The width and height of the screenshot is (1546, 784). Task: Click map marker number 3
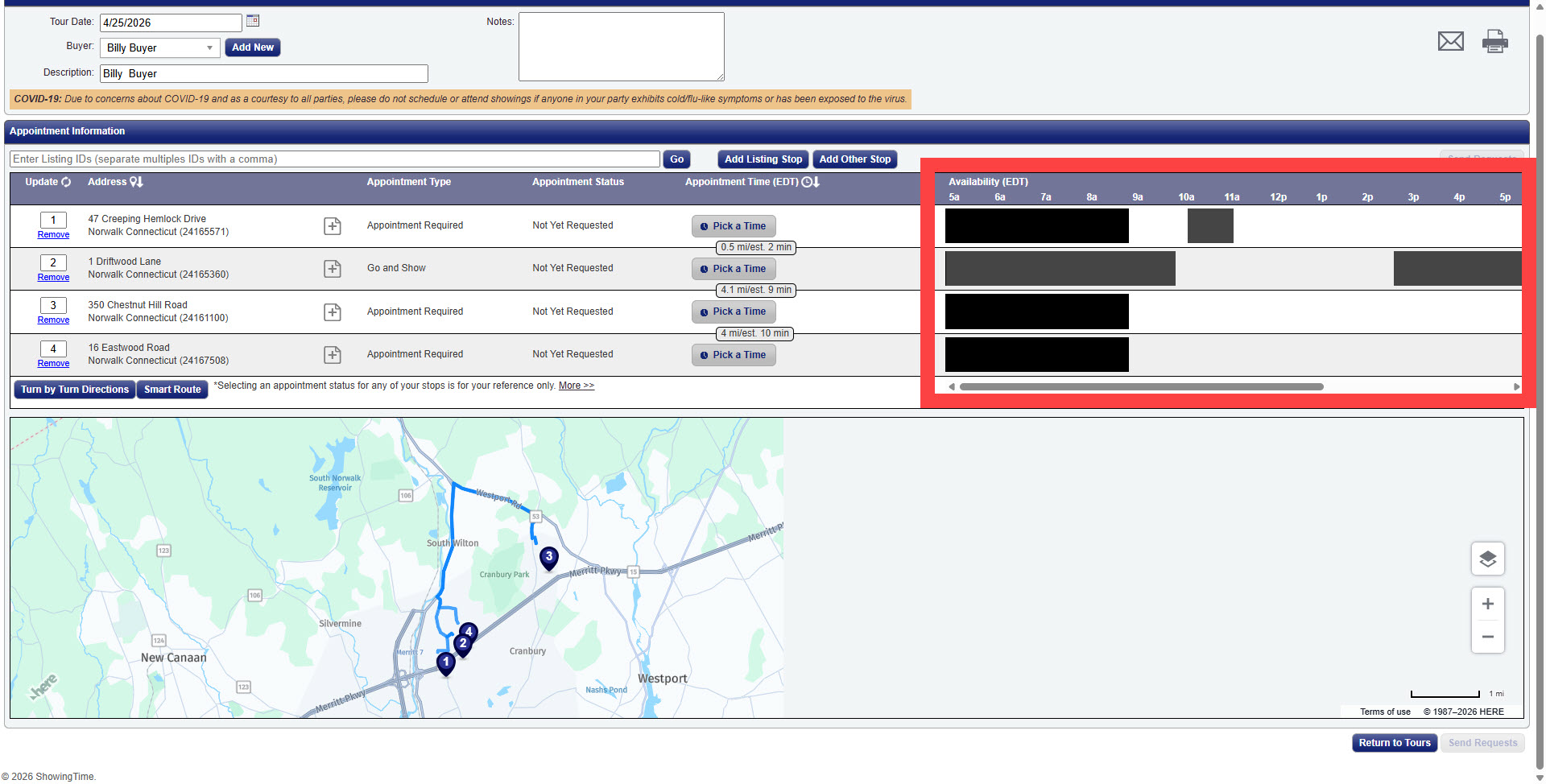point(549,557)
